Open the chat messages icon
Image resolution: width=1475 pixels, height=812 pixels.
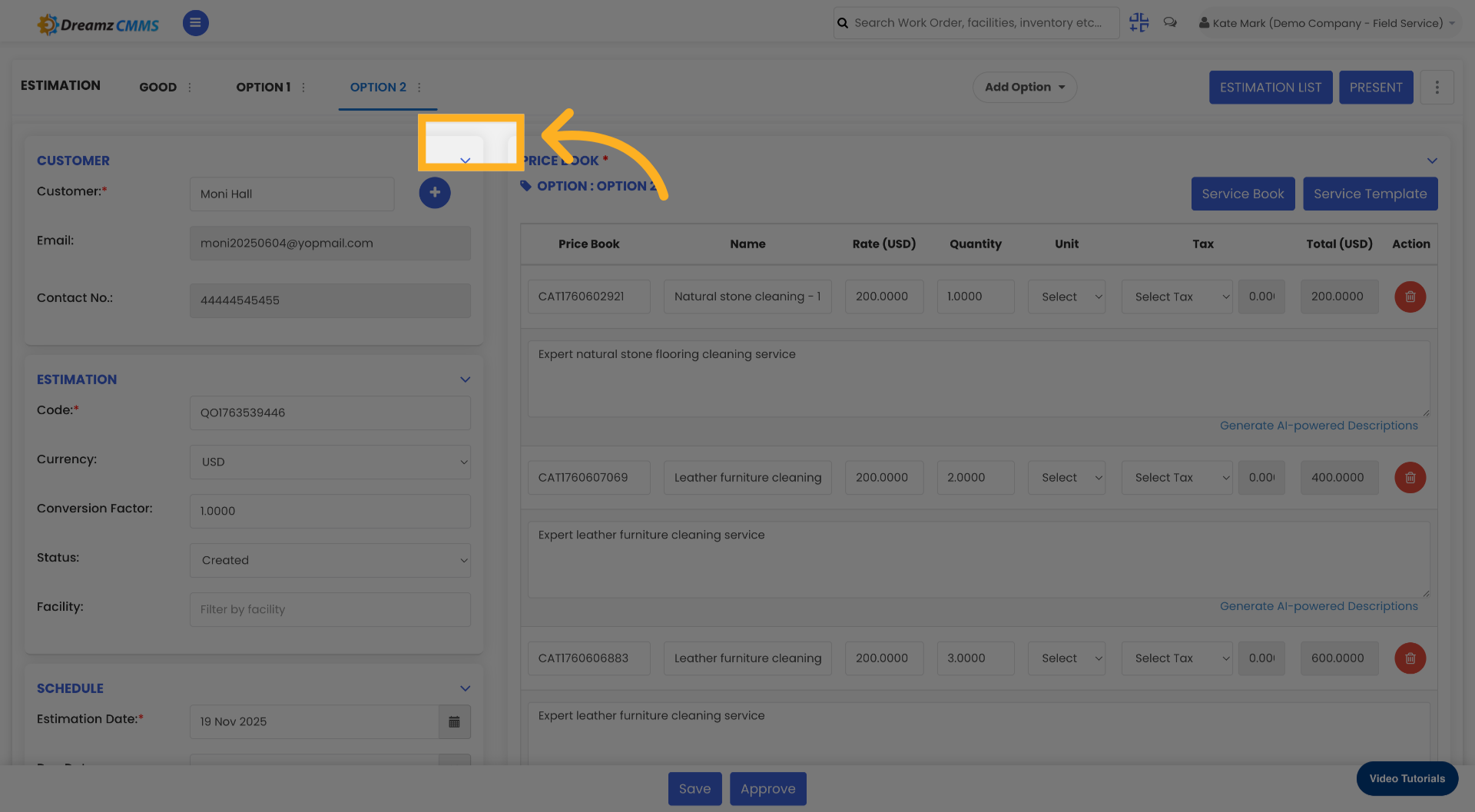(x=1170, y=22)
